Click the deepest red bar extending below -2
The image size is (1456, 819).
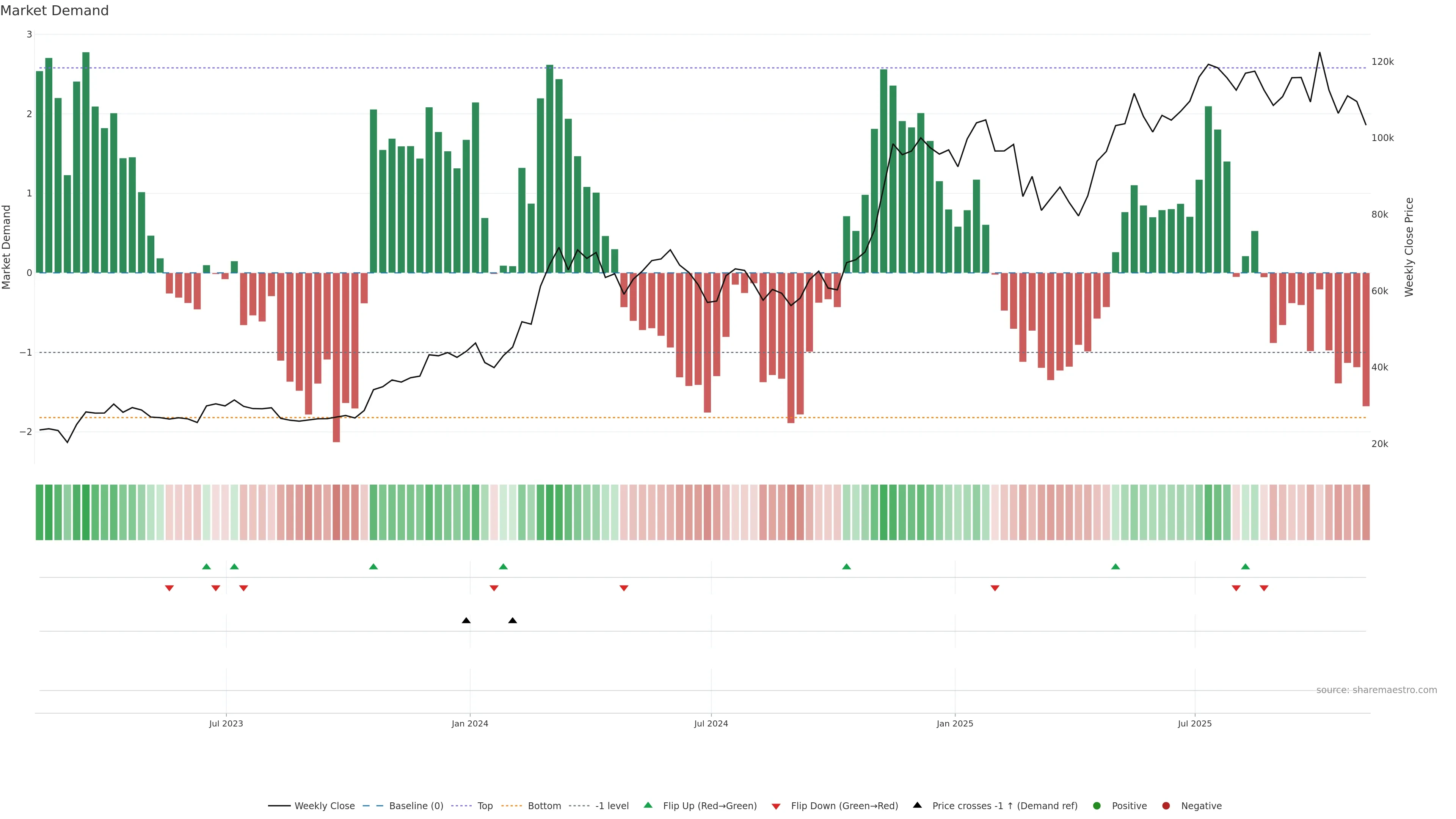(x=336, y=367)
